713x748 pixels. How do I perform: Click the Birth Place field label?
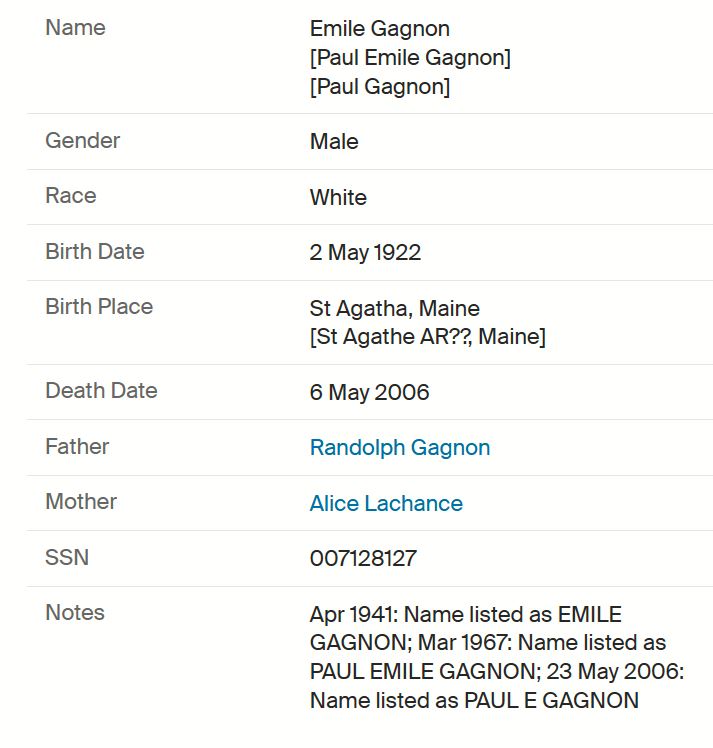tap(99, 307)
